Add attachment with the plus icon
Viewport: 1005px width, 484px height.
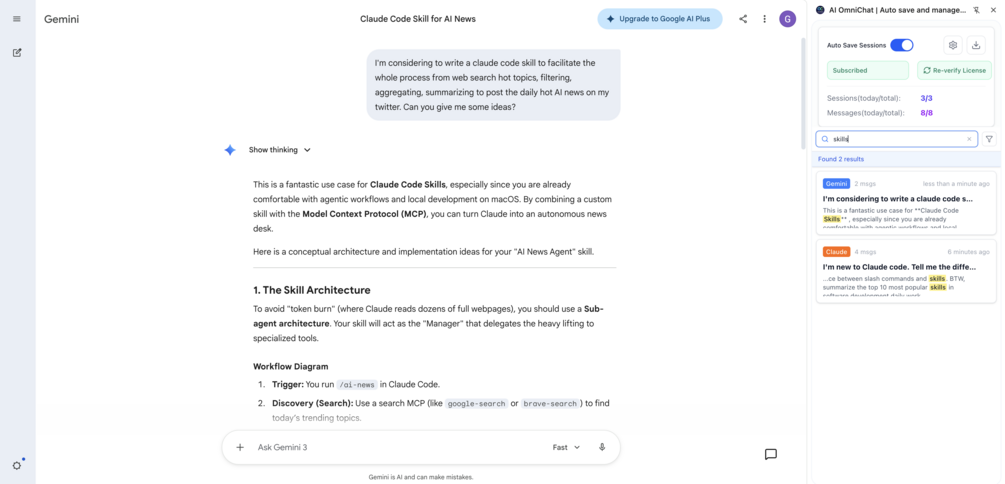[x=240, y=447]
